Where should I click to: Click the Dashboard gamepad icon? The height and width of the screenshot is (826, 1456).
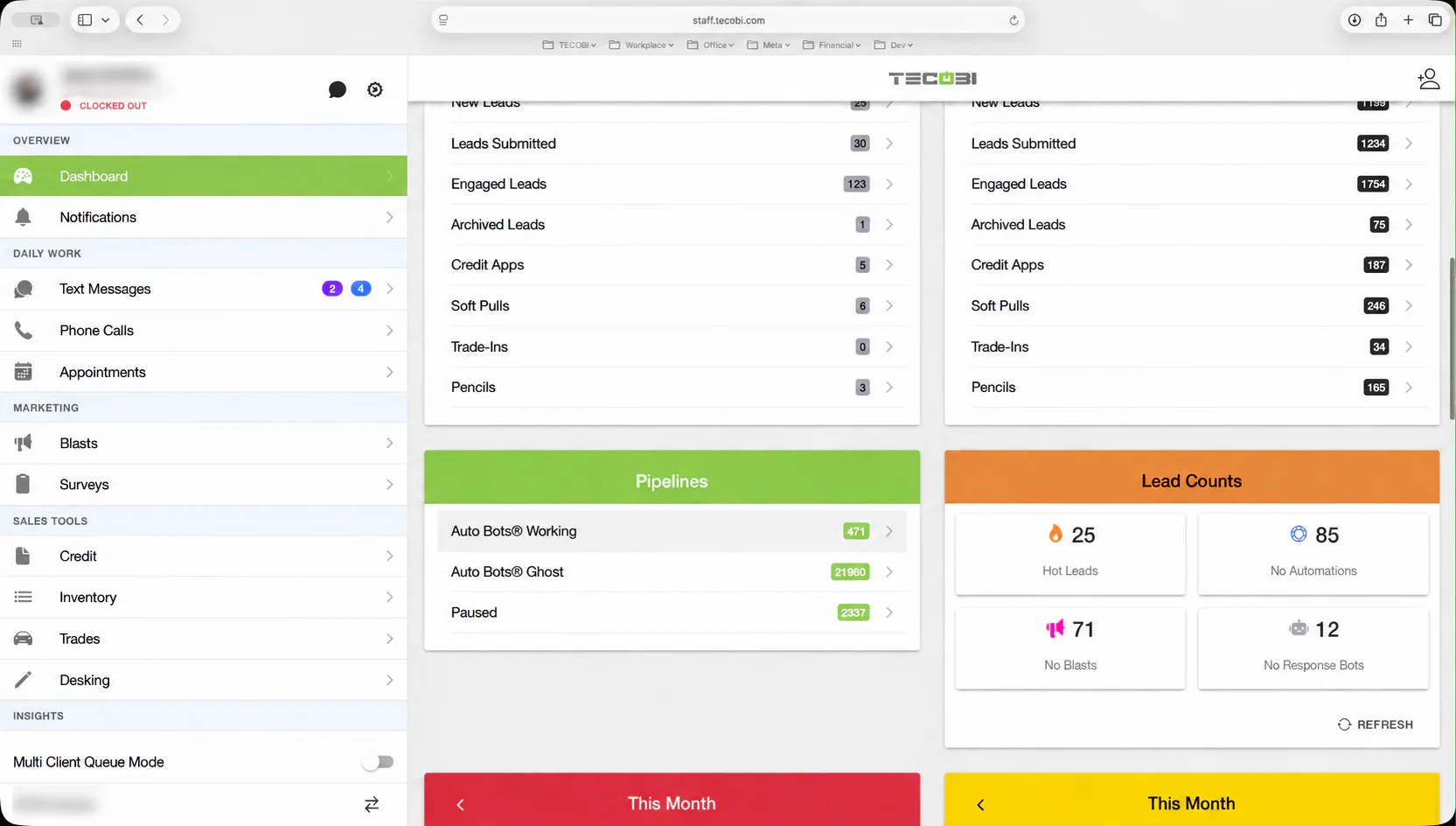(24, 176)
